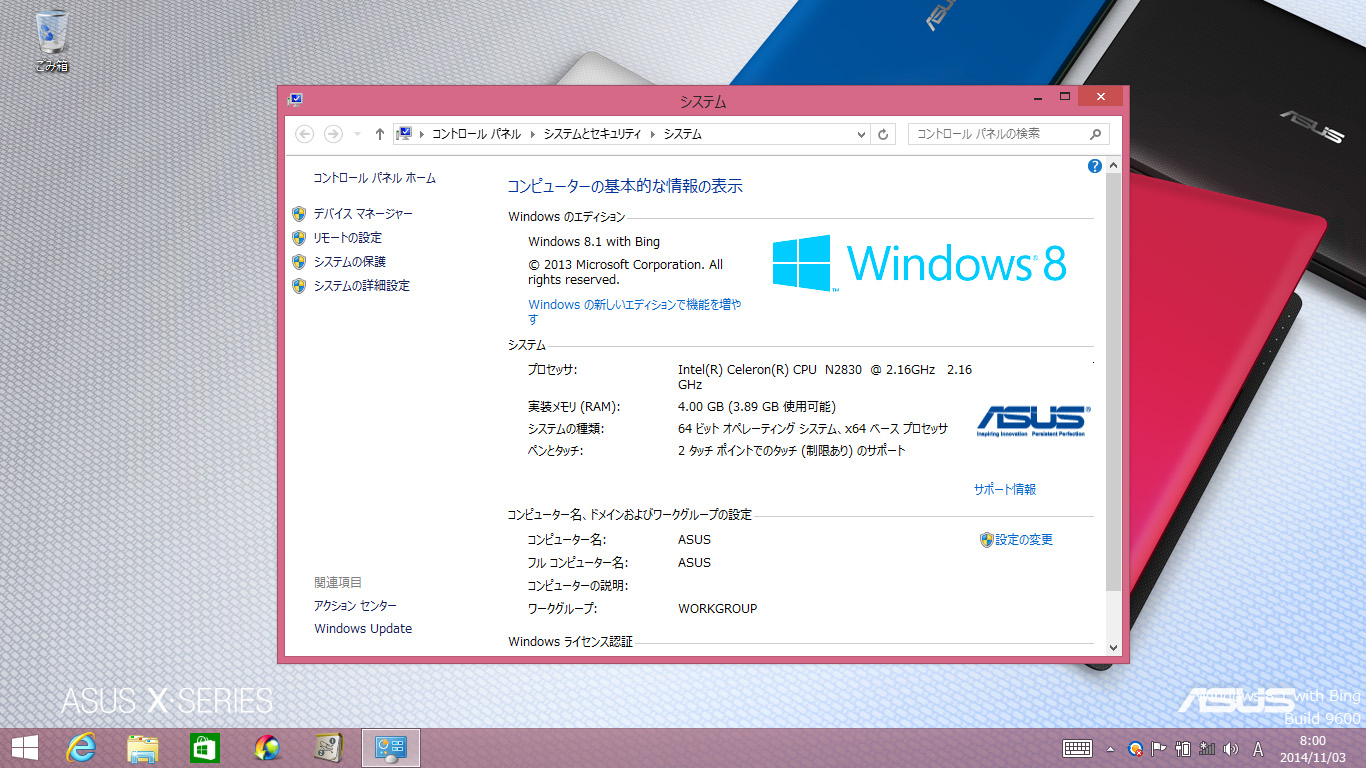Open File Explorer from the taskbar
The width and height of the screenshot is (1366, 768).
pyautogui.click(x=143, y=748)
